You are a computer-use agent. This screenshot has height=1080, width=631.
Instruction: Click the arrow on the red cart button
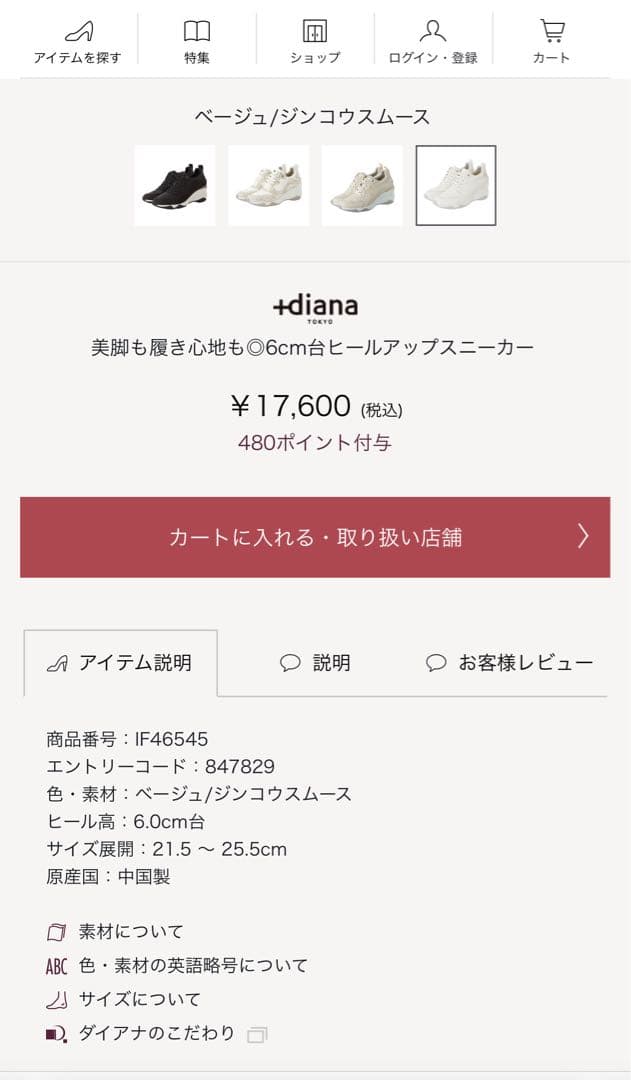[x=583, y=537]
